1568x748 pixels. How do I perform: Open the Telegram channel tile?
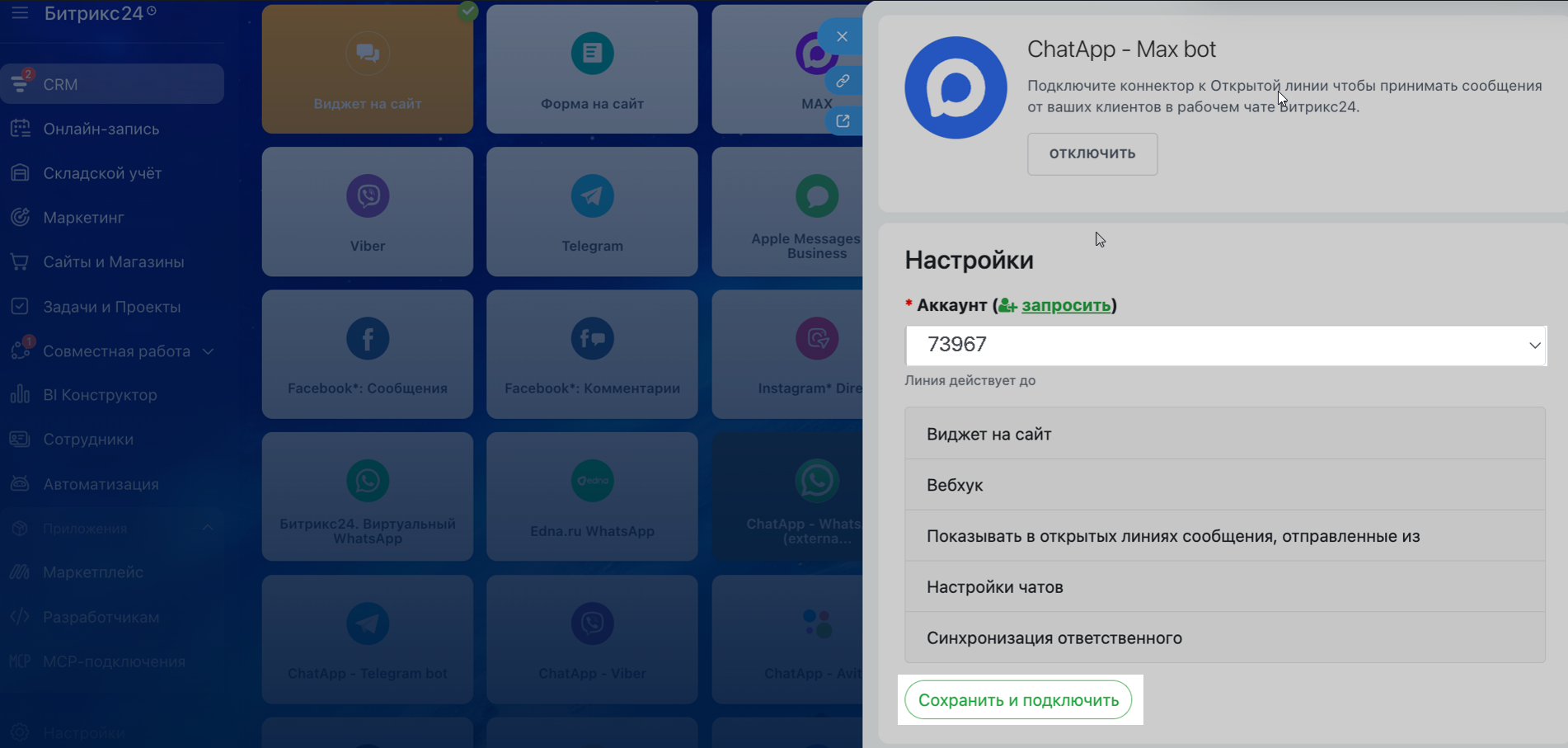click(591, 212)
